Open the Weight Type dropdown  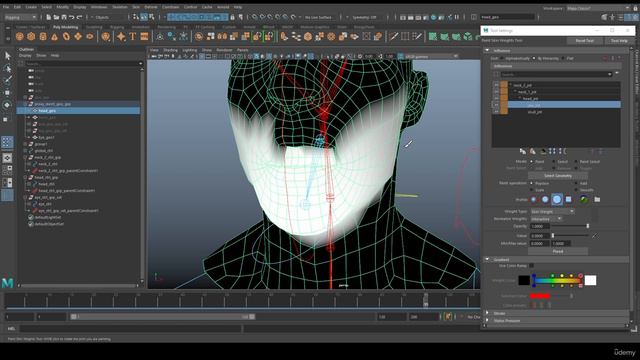point(553,211)
